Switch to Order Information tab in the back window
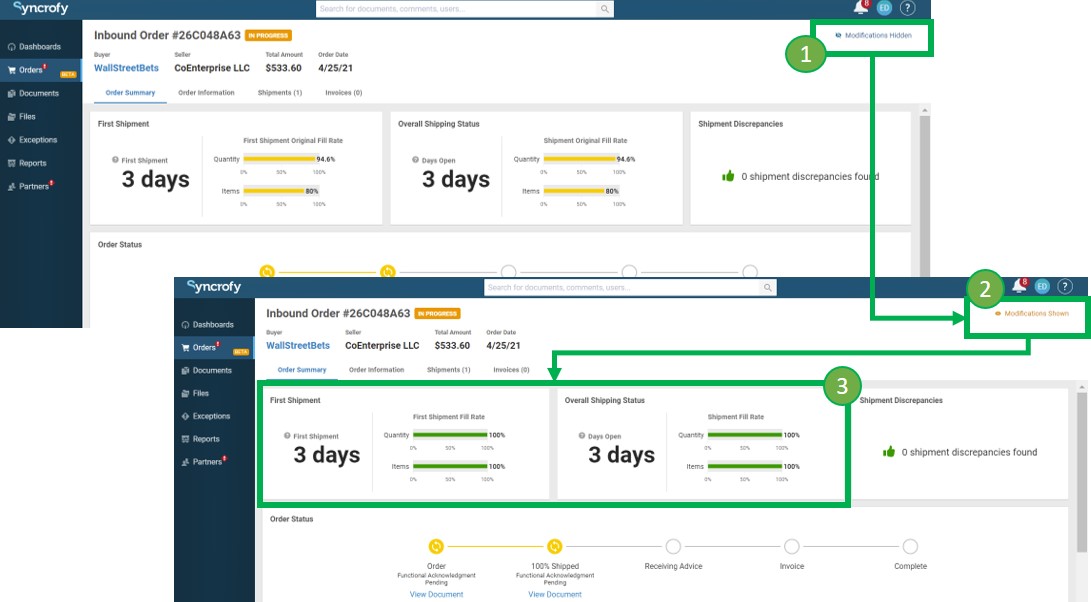Image resolution: width=1091 pixels, height=602 pixels. (x=206, y=93)
